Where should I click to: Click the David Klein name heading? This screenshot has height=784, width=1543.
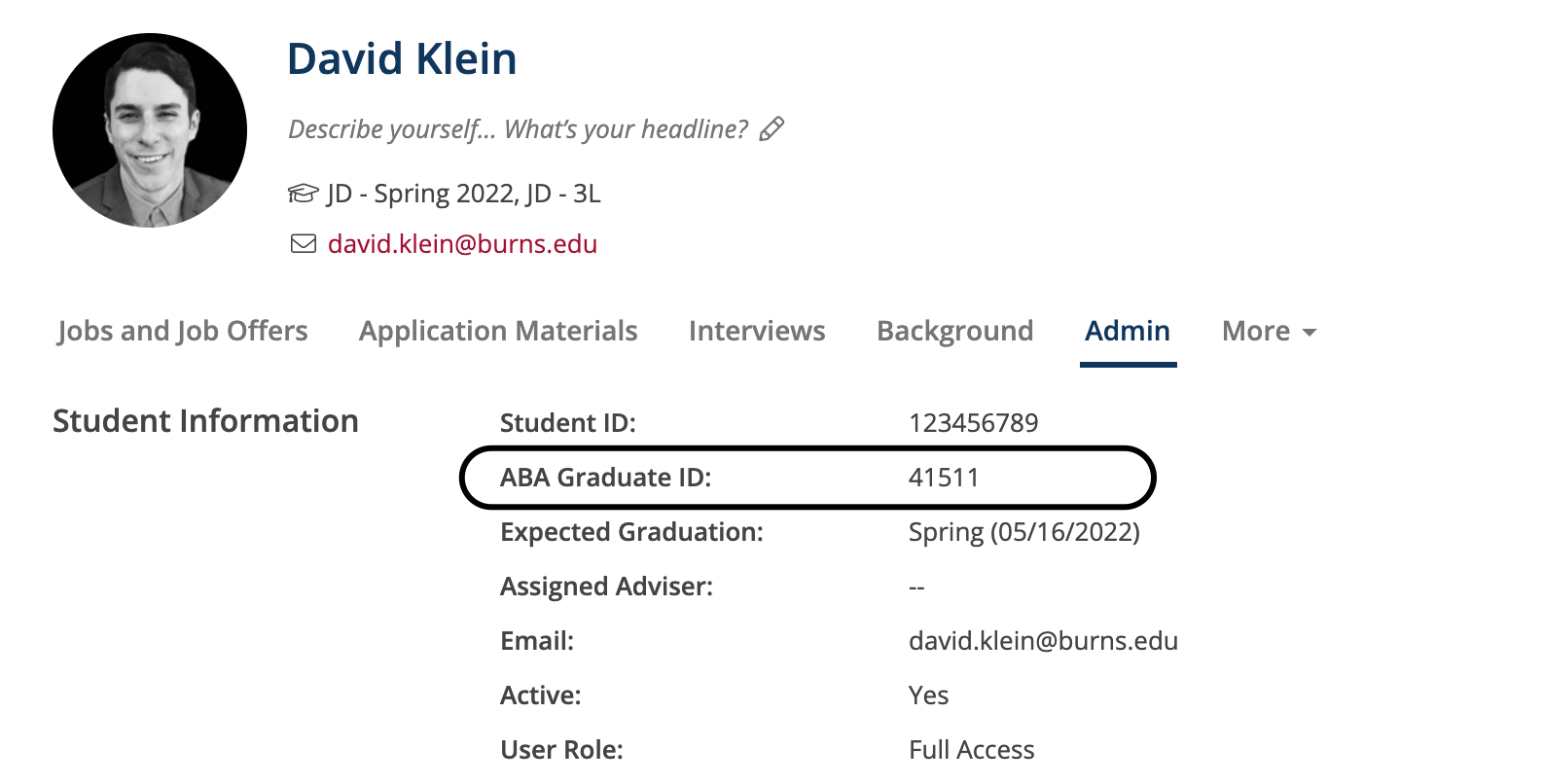(402, 59)
